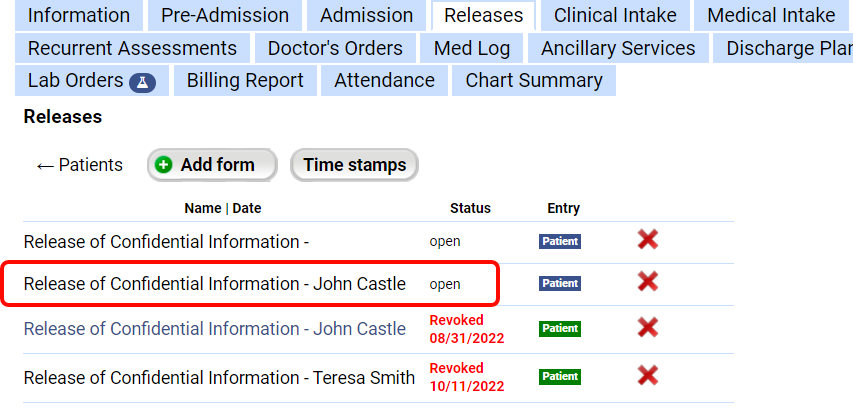Click the Time stamps button
The image size is (853, 416).
pos(355,165)
